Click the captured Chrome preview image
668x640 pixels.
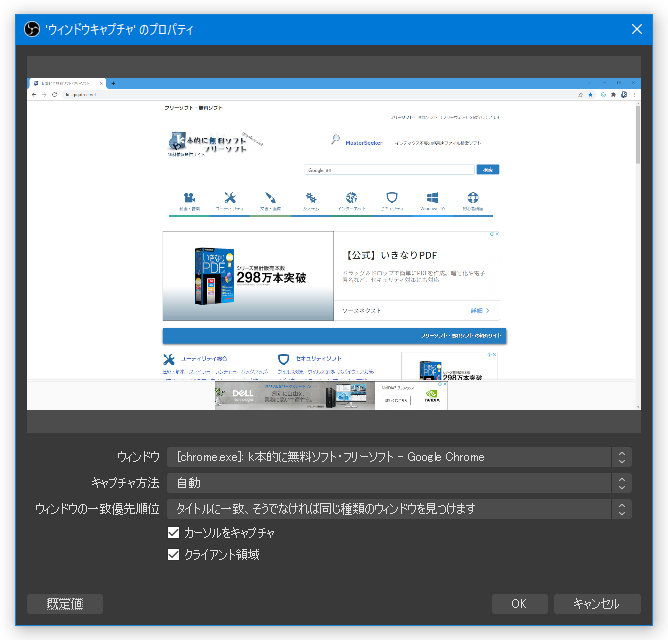(x=334, y=244)
